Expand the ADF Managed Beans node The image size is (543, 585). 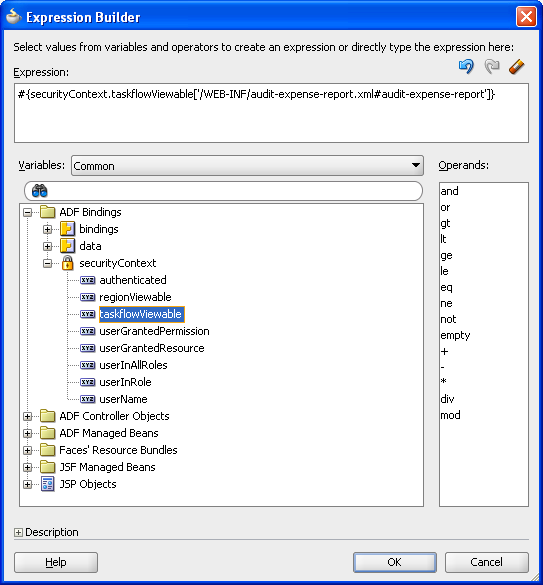pyautogui.click(x=27, y=433)
